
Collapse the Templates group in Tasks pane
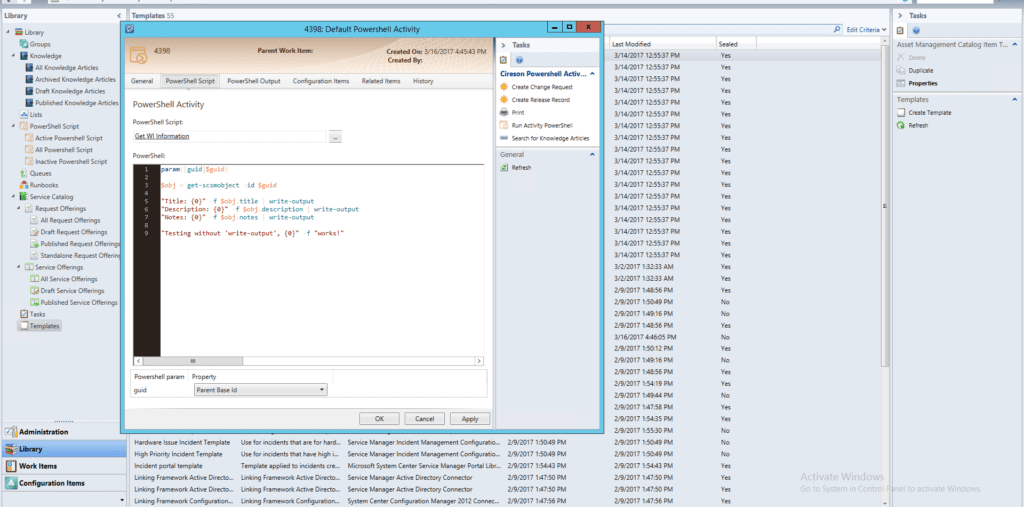coord(1014,99)
